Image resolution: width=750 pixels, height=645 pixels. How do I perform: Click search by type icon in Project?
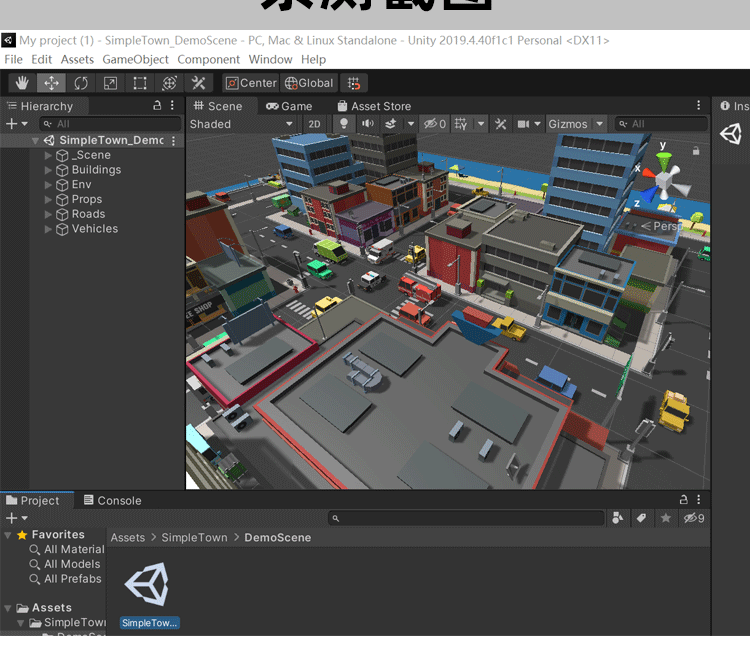tap(617, 518)
